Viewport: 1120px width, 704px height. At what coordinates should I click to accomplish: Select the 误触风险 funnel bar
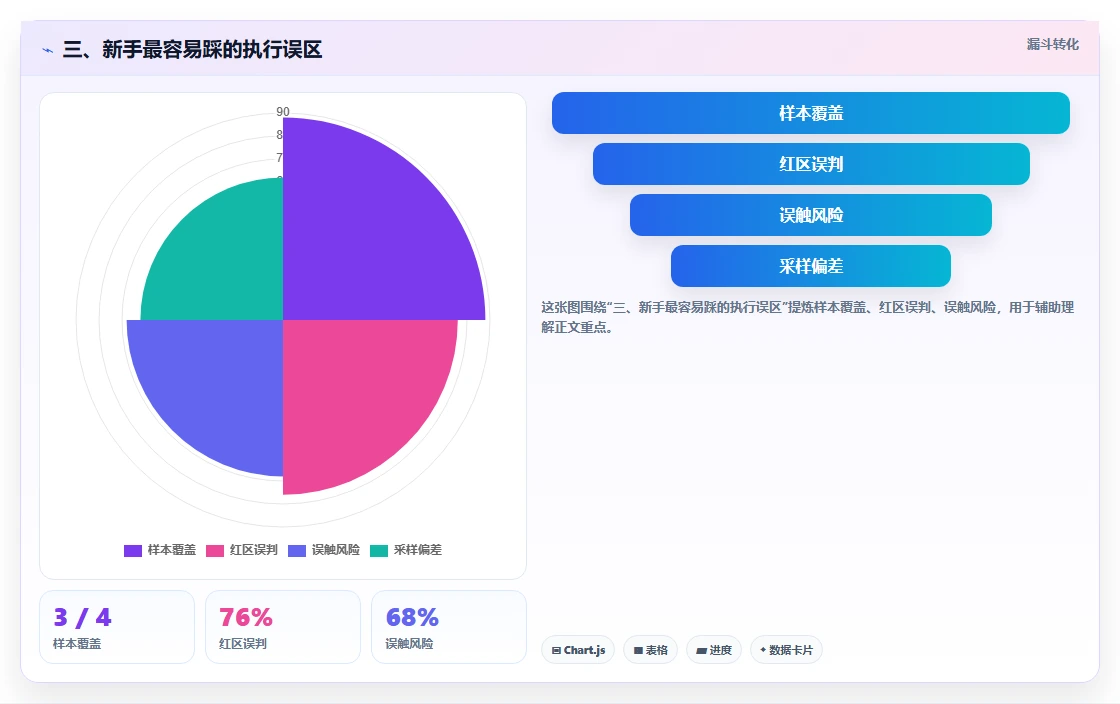click(811, 215)
